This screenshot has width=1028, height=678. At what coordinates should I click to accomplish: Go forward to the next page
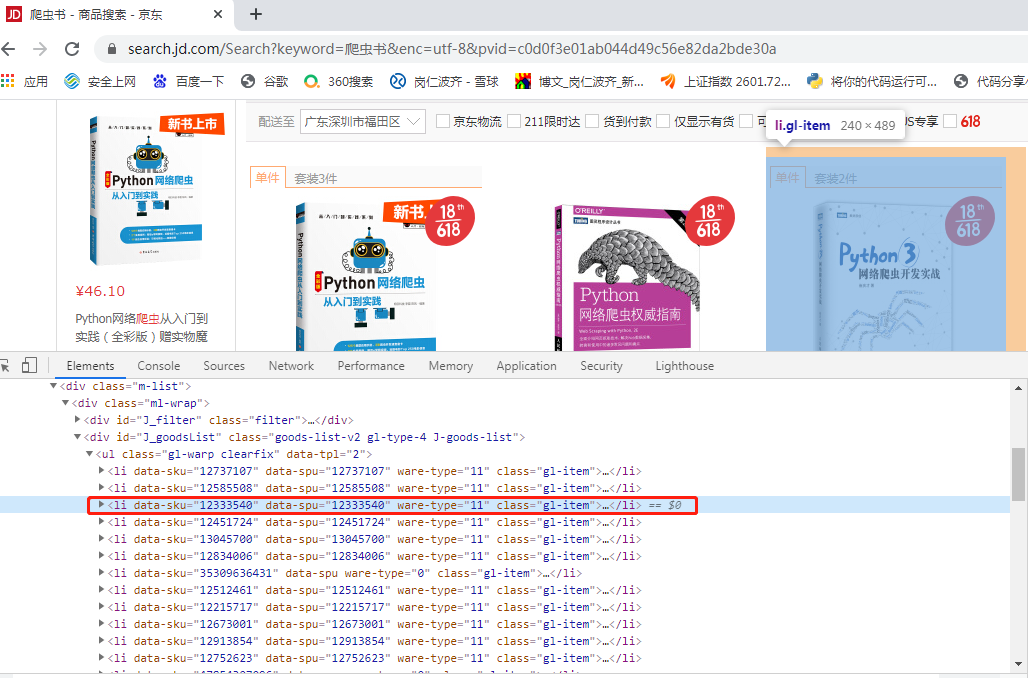click(40, 49)
